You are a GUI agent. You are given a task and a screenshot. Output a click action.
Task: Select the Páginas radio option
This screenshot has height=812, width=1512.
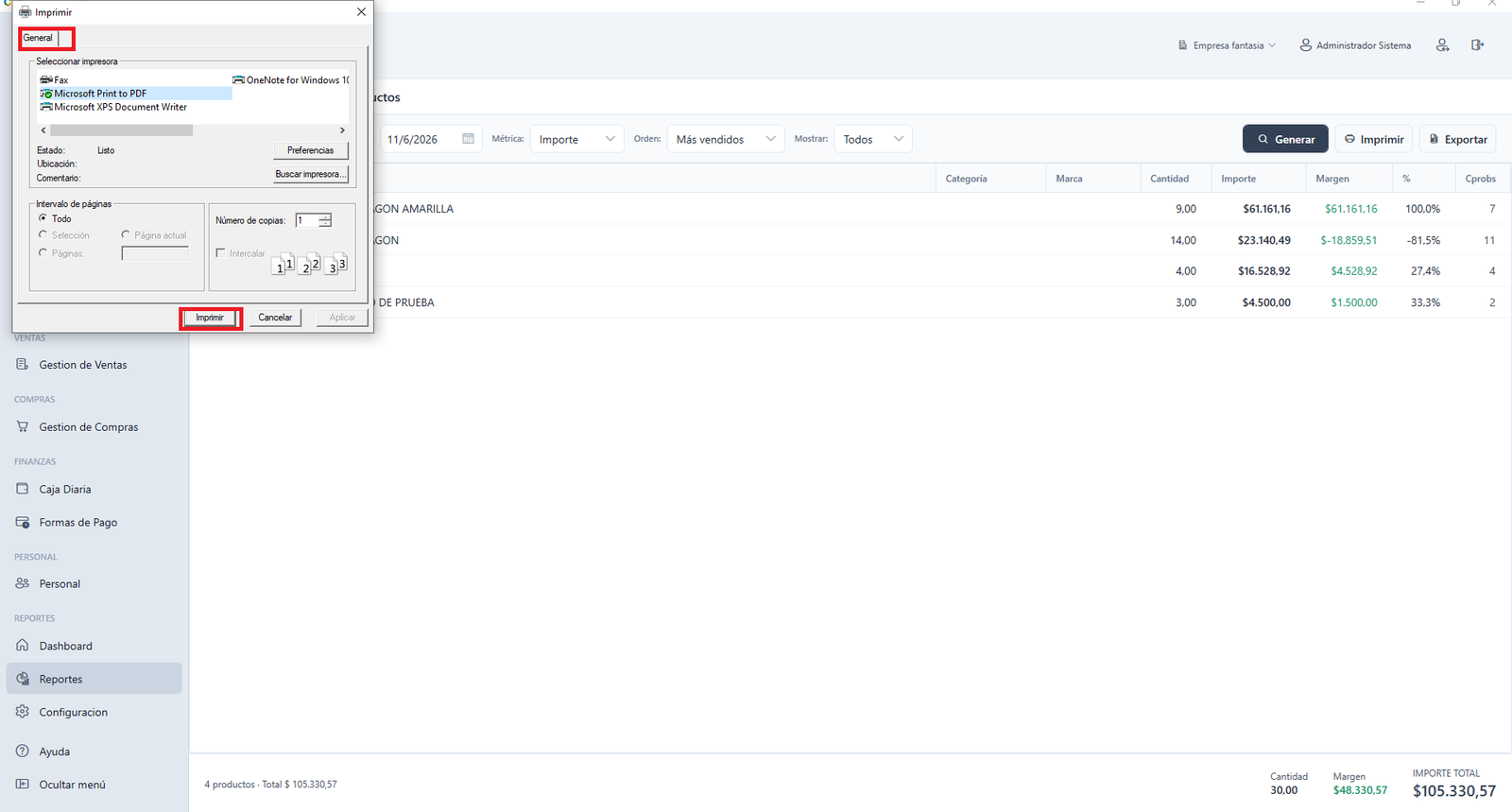pos(43,252)
